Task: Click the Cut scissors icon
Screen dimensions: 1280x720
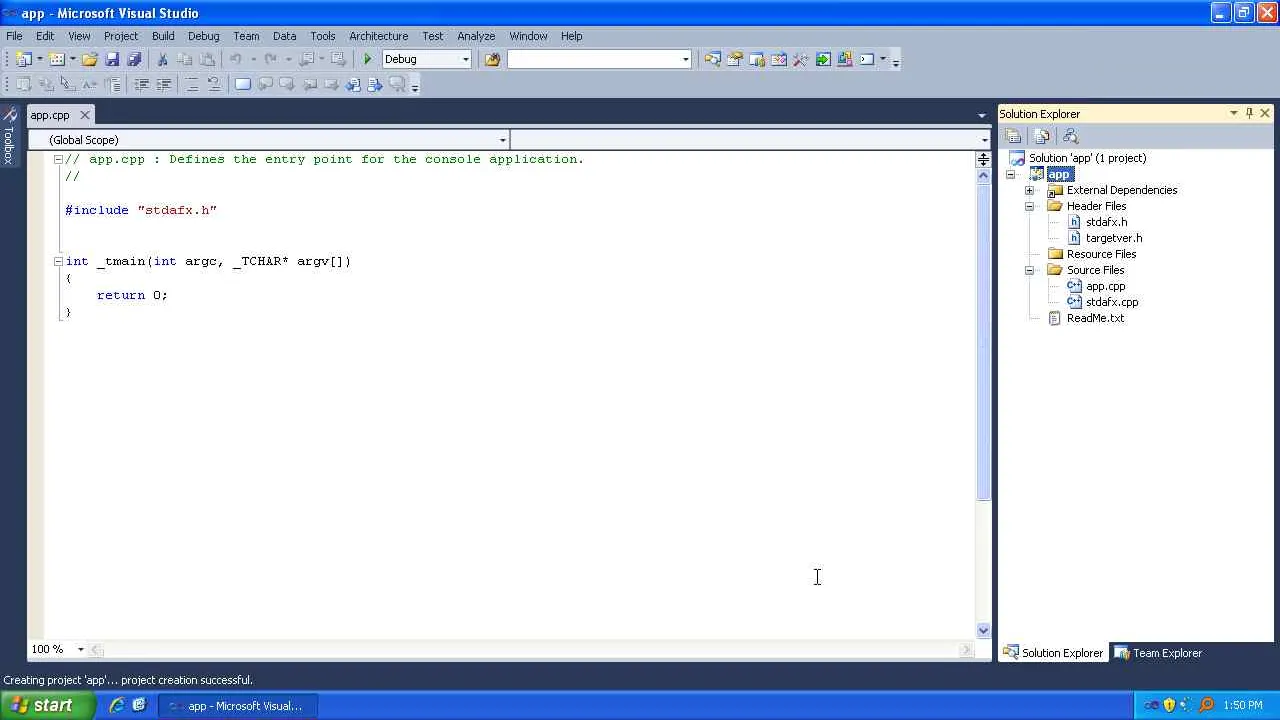Action: coord(163,59)
